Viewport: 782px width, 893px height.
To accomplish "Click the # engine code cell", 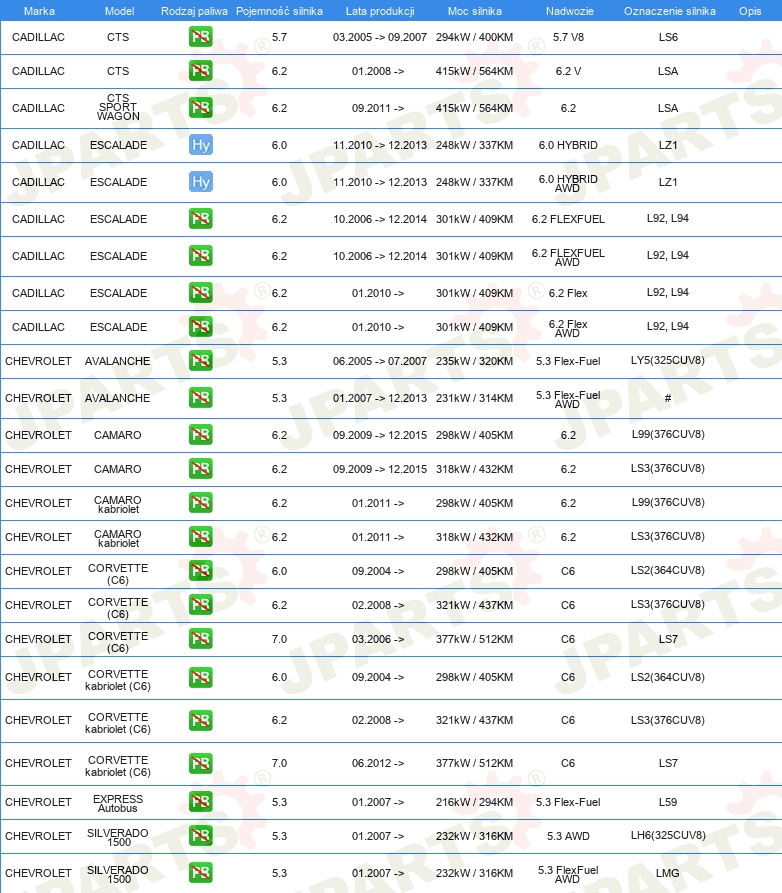I will point(668,398).
